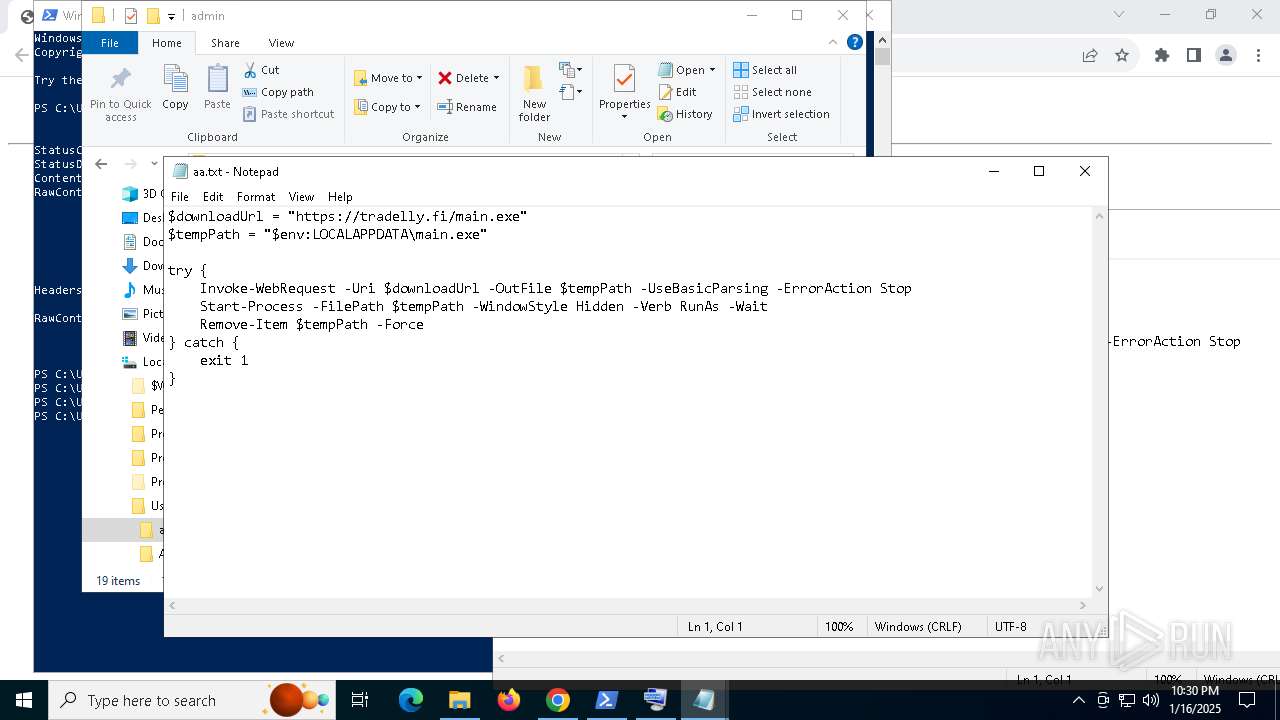Open Task View on the taskbar

pos(360,700)
